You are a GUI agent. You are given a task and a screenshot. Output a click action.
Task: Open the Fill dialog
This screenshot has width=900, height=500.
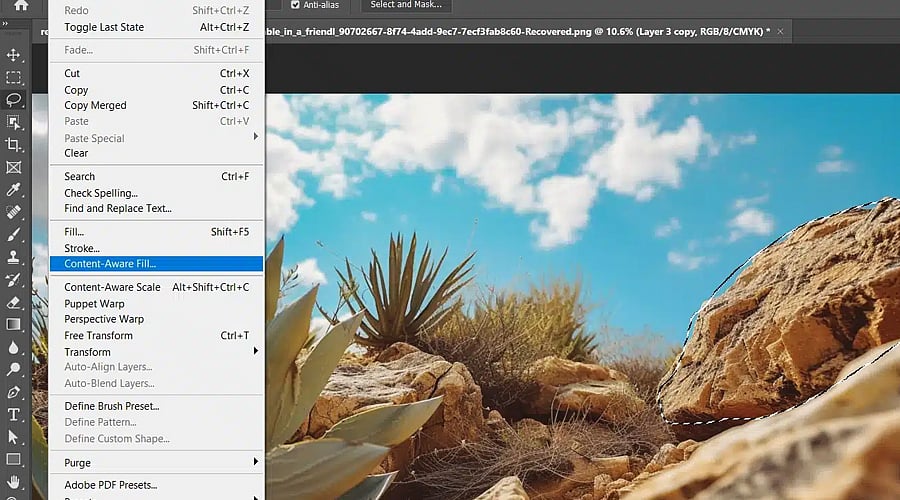(156, 232)
